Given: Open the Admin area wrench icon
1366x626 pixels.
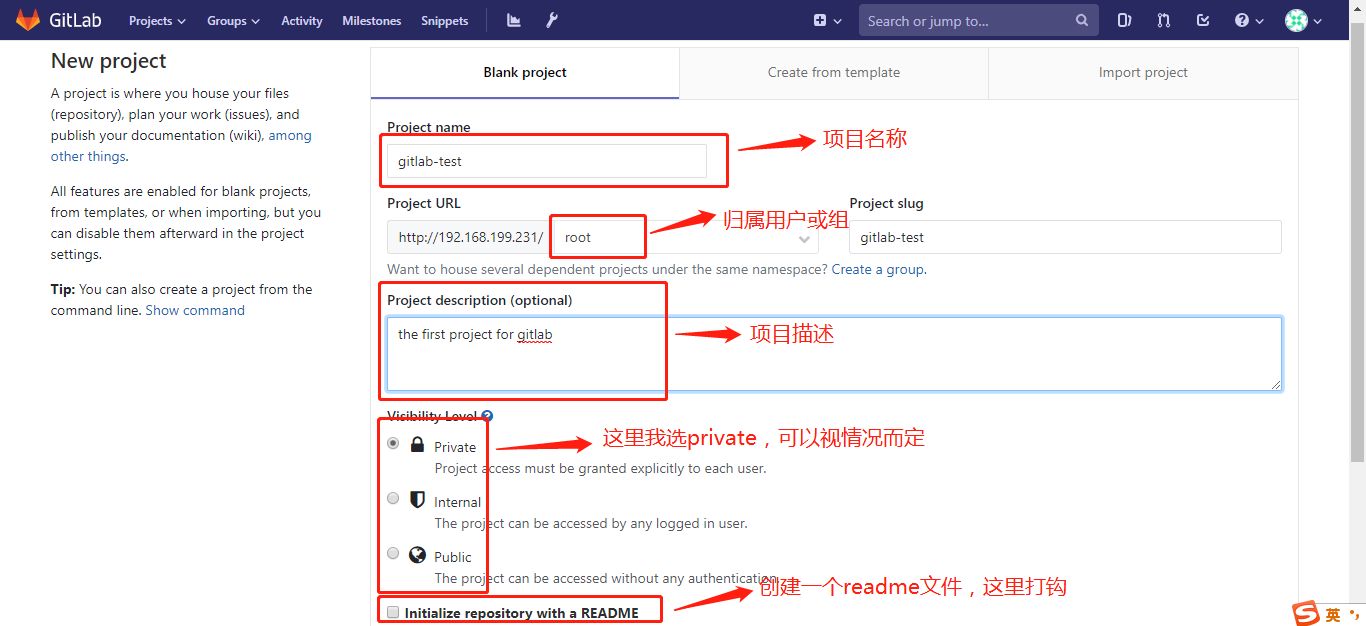Looking at the screenshot, I should [552, 20].
